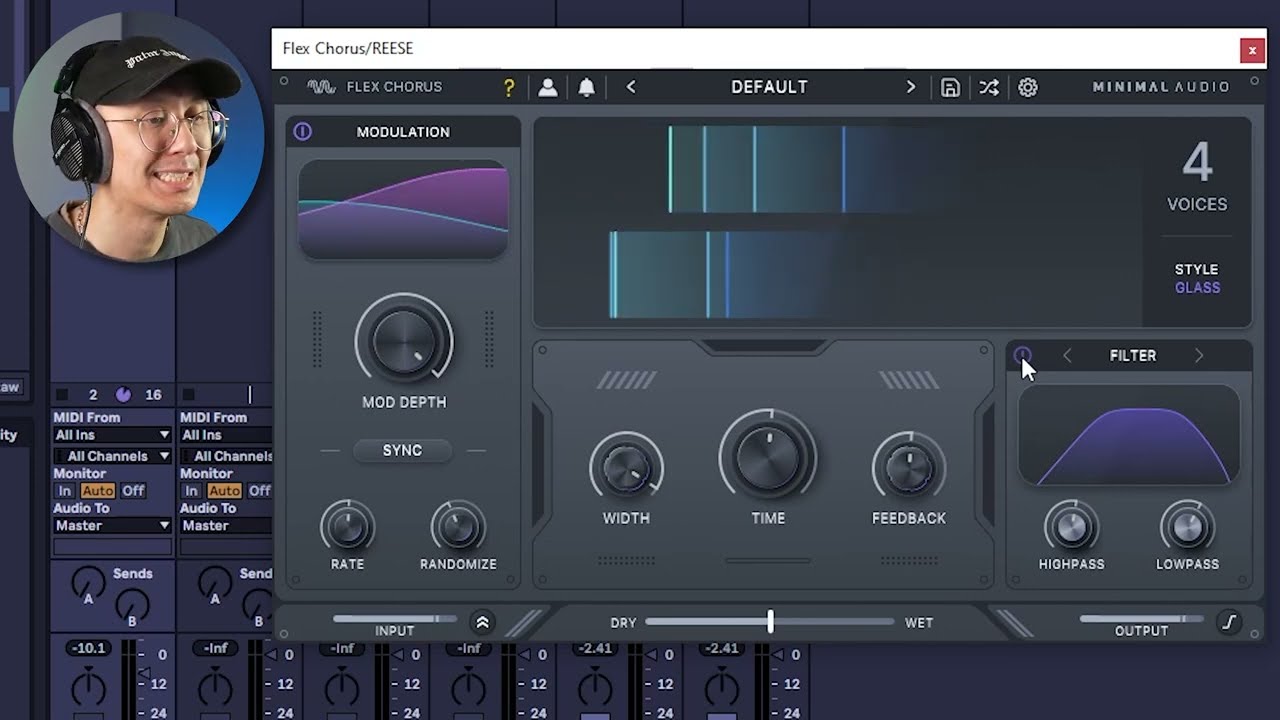Click the Flex Chorus waveform logo icon
1280x720 pixels.
tap(321, 87)
